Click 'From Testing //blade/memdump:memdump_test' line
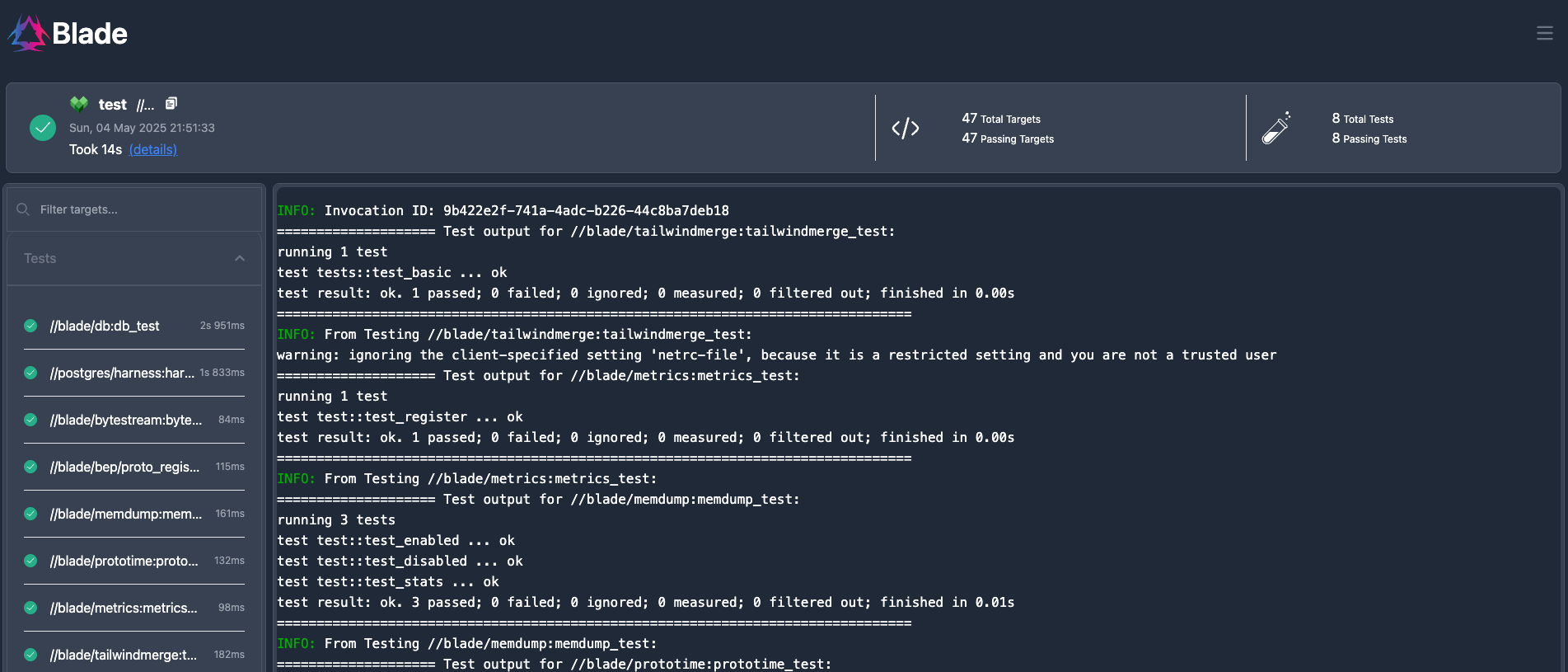 tap(467, 643)
